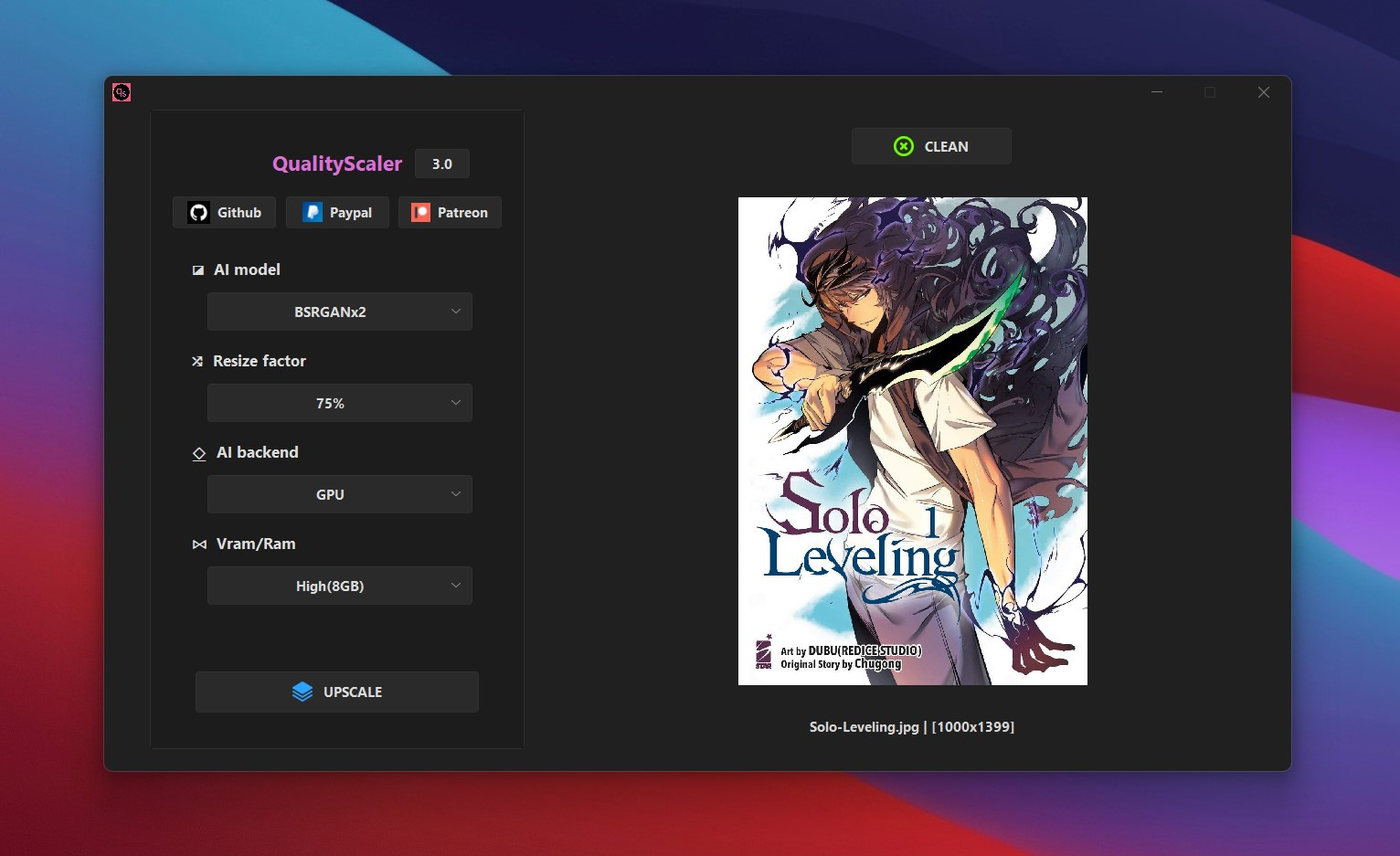Open the 75% resize factor dropdown
This screenshot has width=1400, height=856.
tap(340, 403)
